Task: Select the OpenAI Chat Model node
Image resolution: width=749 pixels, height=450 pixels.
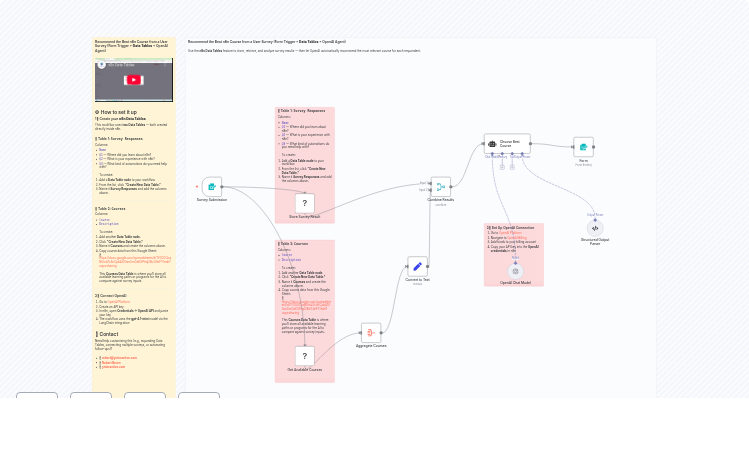Action: (x=515, y=271)
